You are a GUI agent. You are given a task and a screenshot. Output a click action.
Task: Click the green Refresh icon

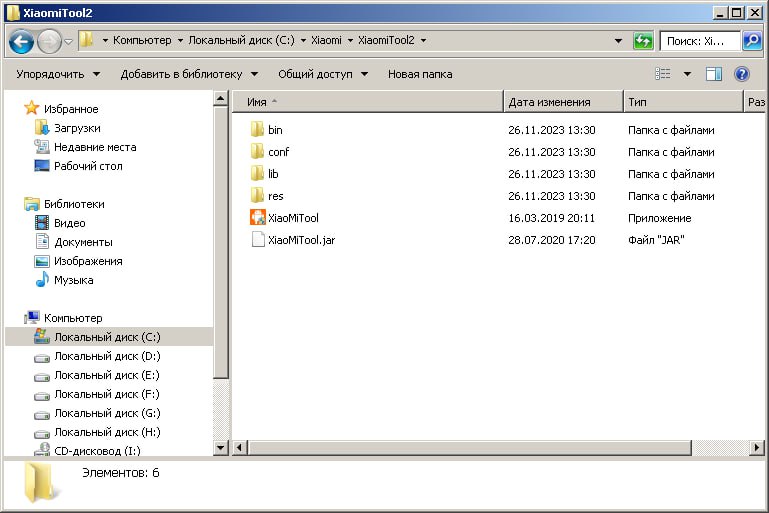coord(643,41)
